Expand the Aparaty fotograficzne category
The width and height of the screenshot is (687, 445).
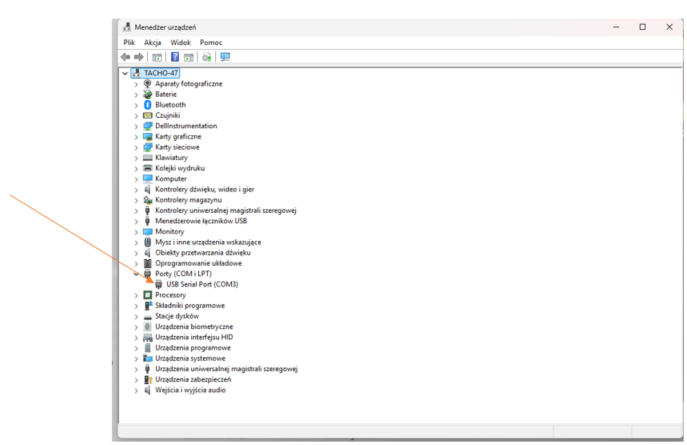click(136, 84)
